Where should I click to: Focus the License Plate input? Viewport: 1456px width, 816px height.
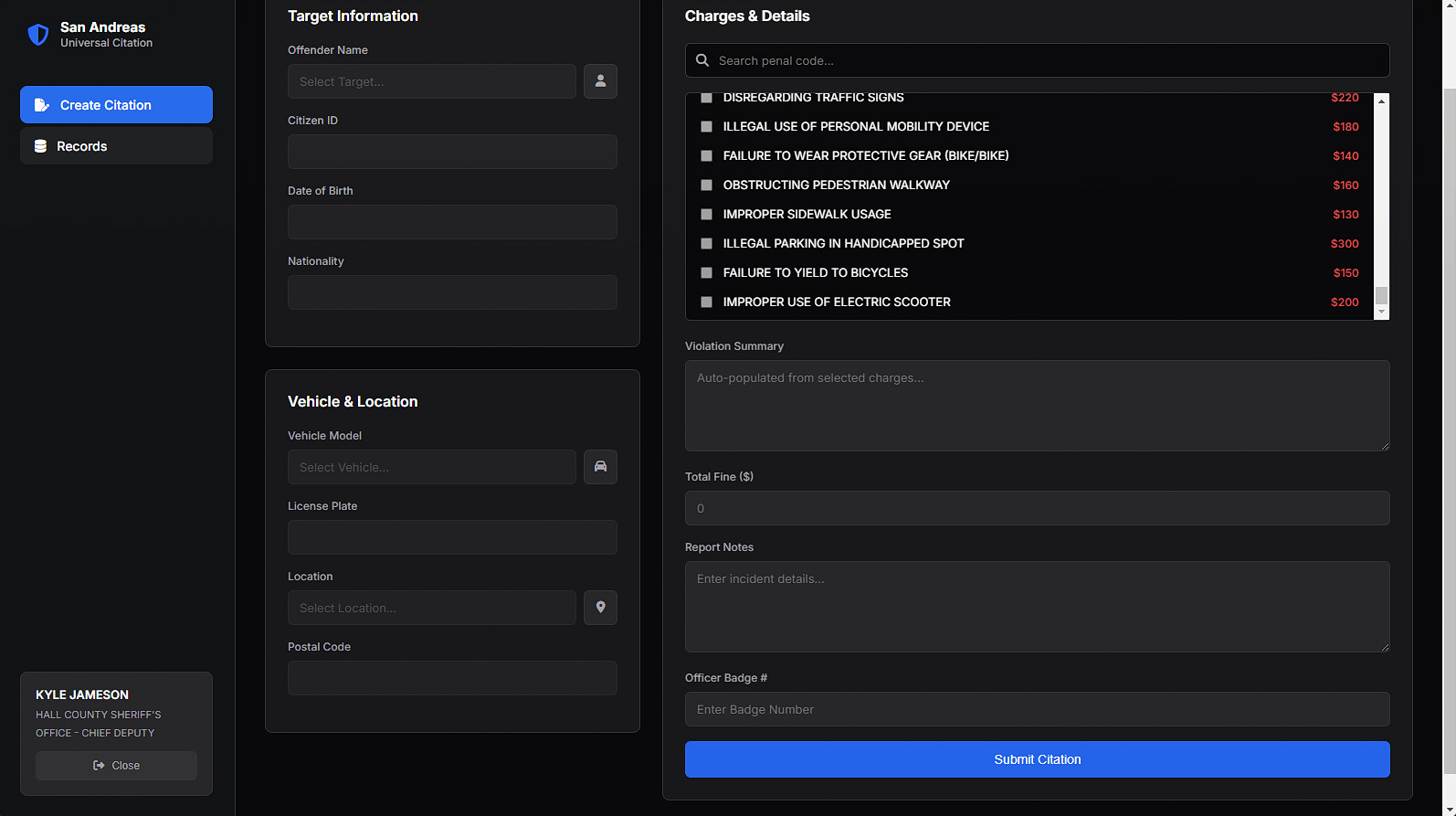click(452, 537)
